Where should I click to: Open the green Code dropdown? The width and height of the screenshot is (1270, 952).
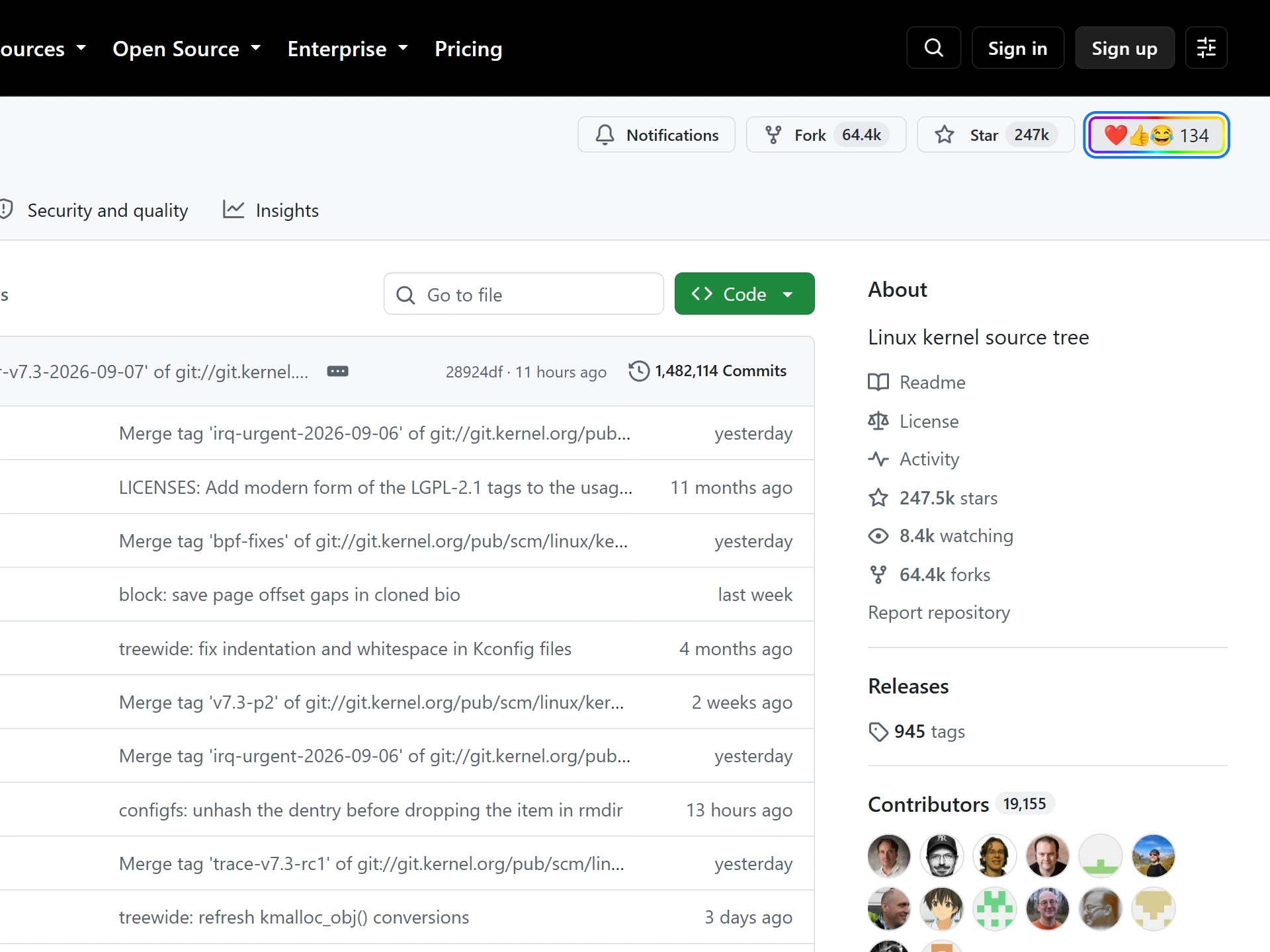click(x=744, y=294)
